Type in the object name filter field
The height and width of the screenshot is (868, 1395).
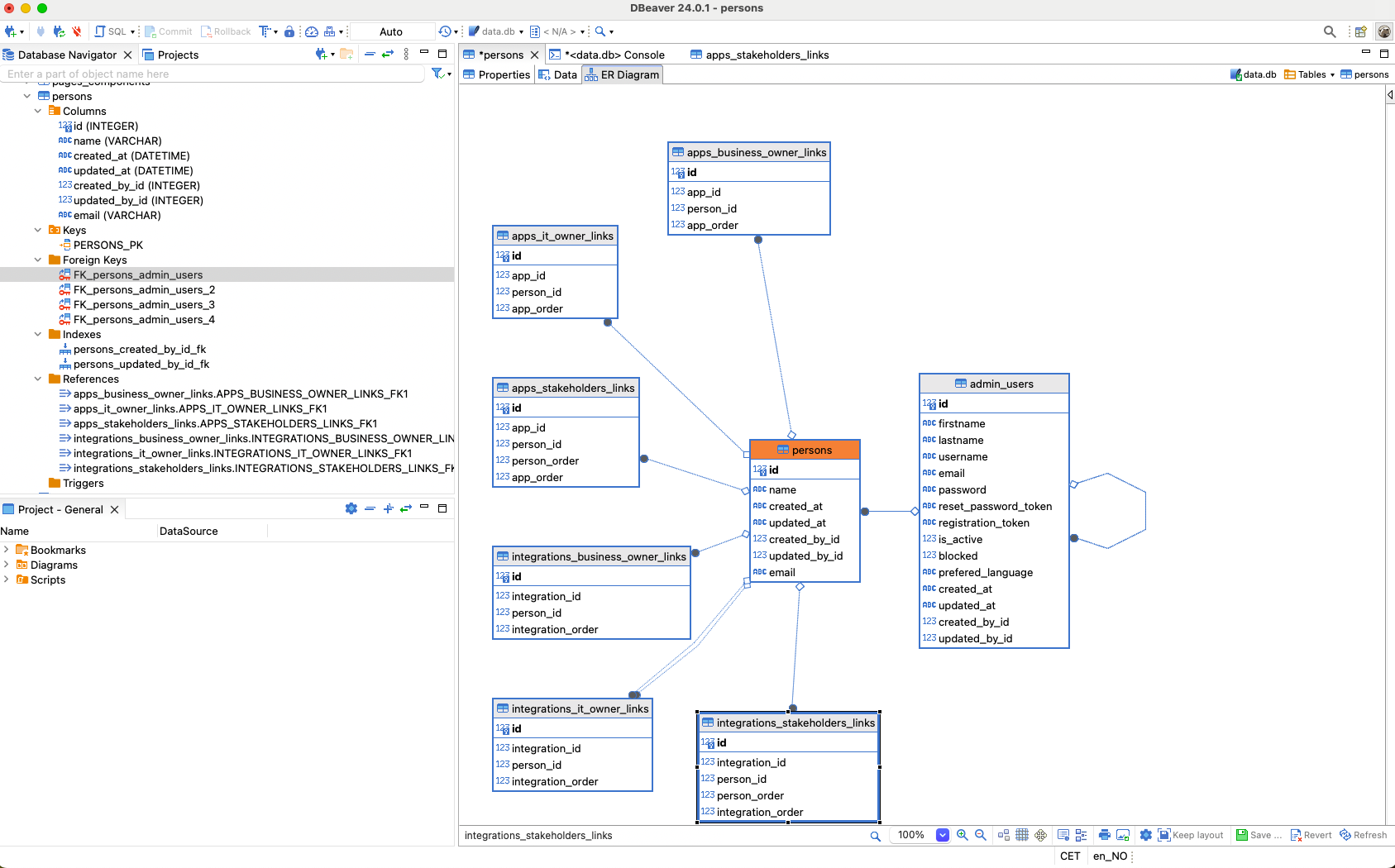pyautogui.click(x=207, y=74)
